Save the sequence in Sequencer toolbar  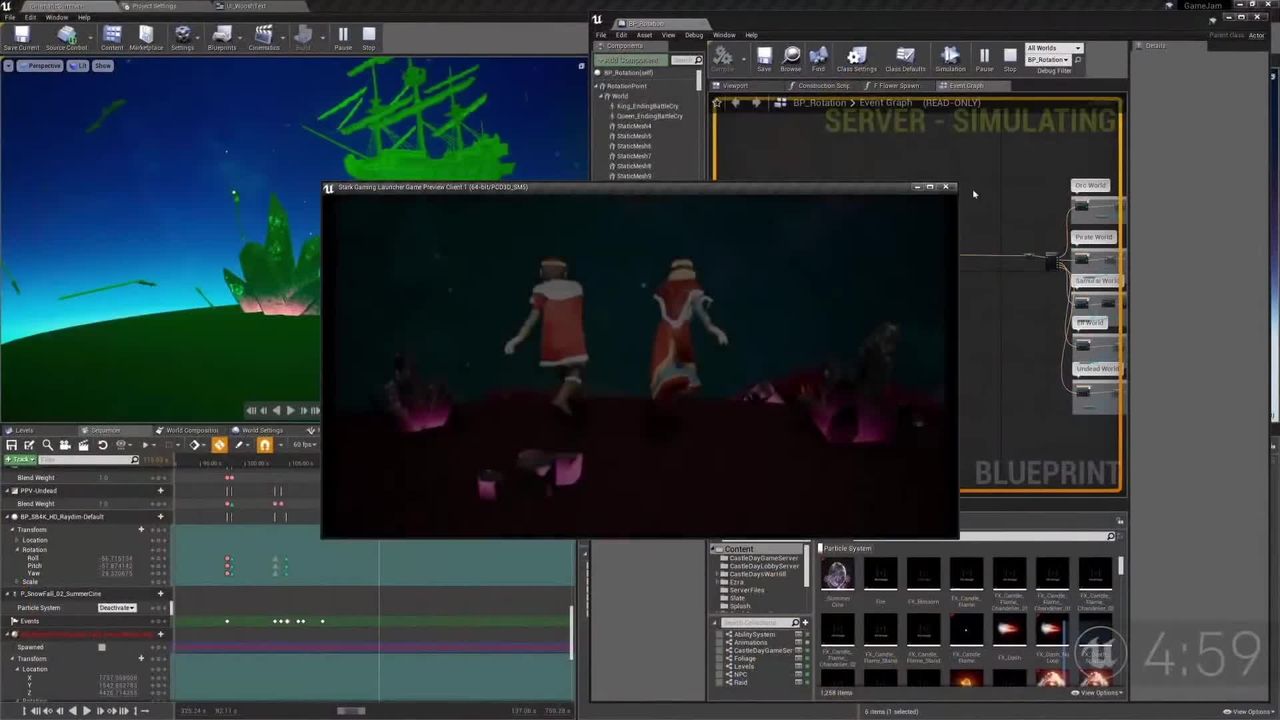[x=11, y=445]
